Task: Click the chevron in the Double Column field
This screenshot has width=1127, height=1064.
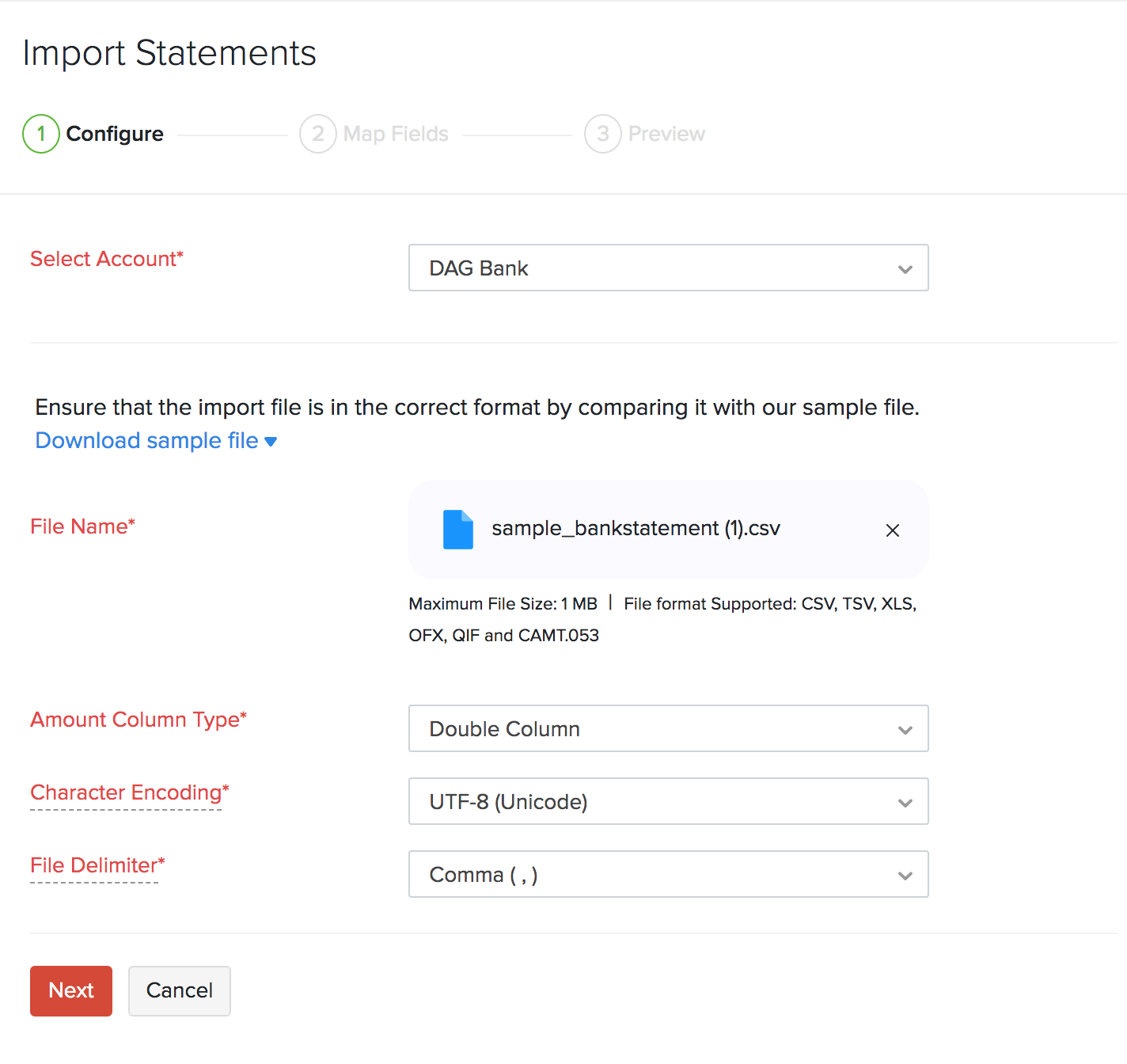Action: click(x=905, y=730)
